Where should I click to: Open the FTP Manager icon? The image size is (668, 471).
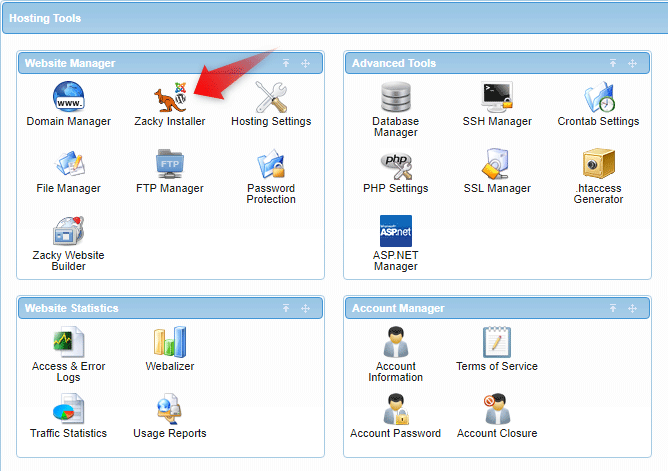click(x=169, y=165)
